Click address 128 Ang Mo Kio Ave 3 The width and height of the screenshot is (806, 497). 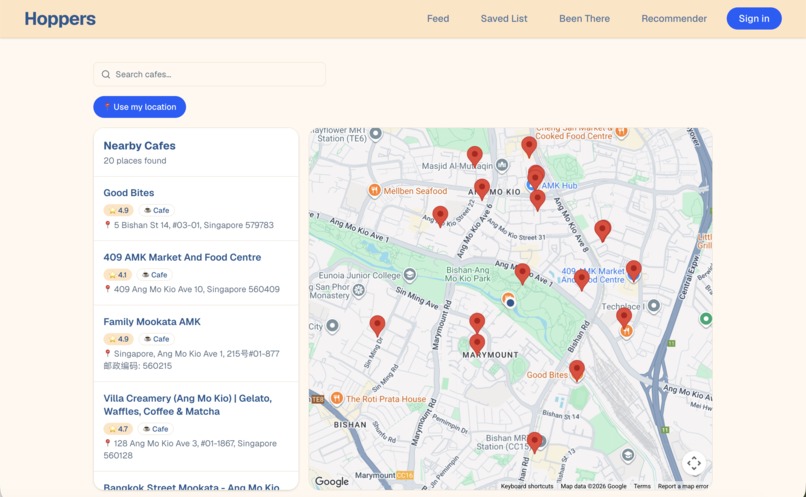point(190,449)
